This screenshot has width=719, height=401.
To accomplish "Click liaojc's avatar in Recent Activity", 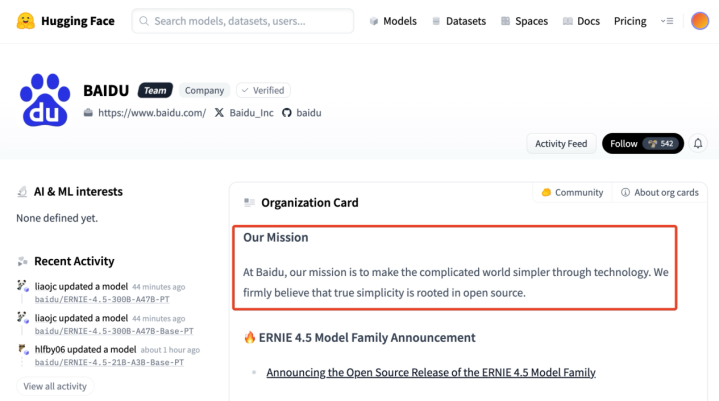I will click(23, 286).
